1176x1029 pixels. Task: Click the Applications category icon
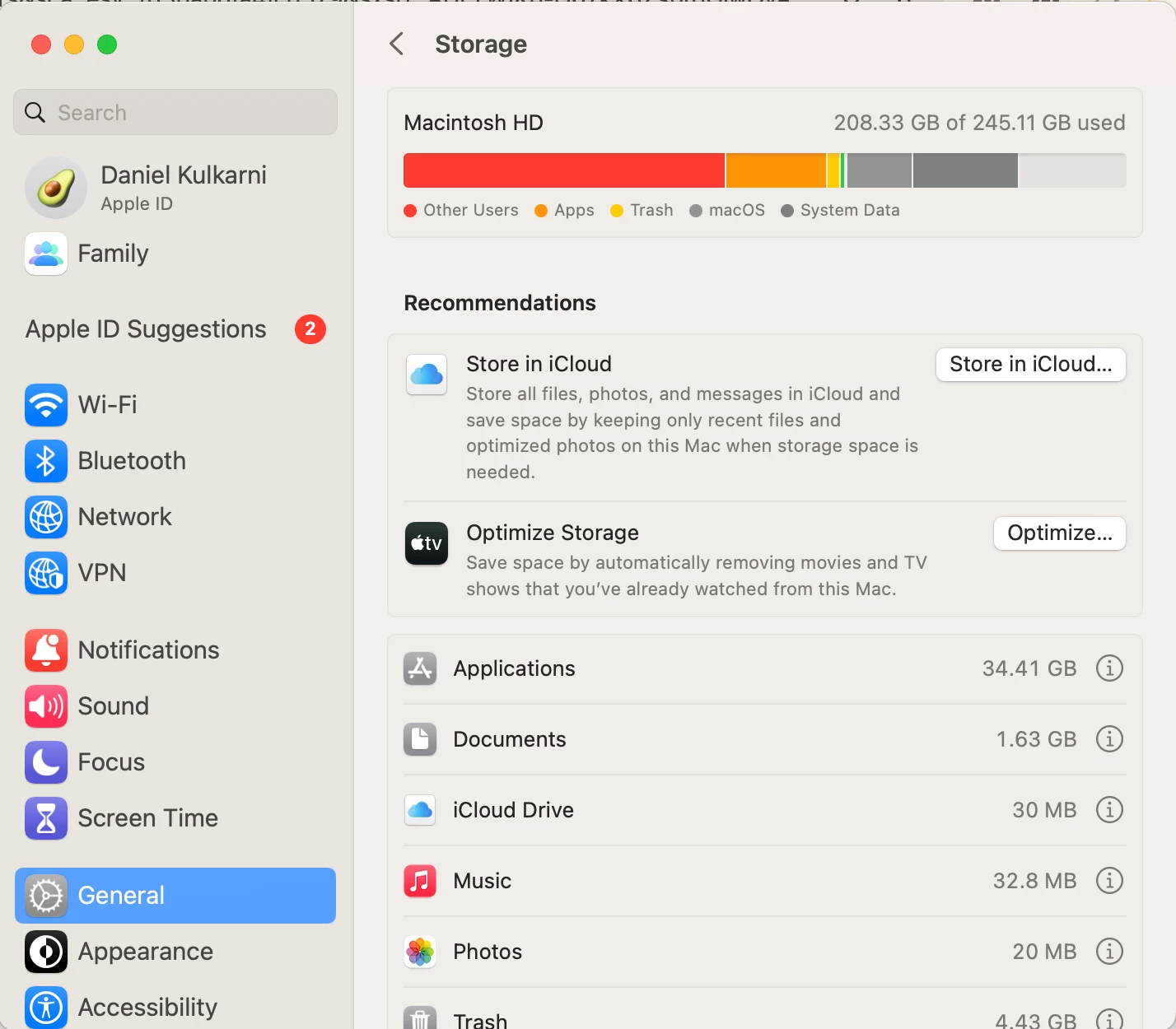coord(420,668)
